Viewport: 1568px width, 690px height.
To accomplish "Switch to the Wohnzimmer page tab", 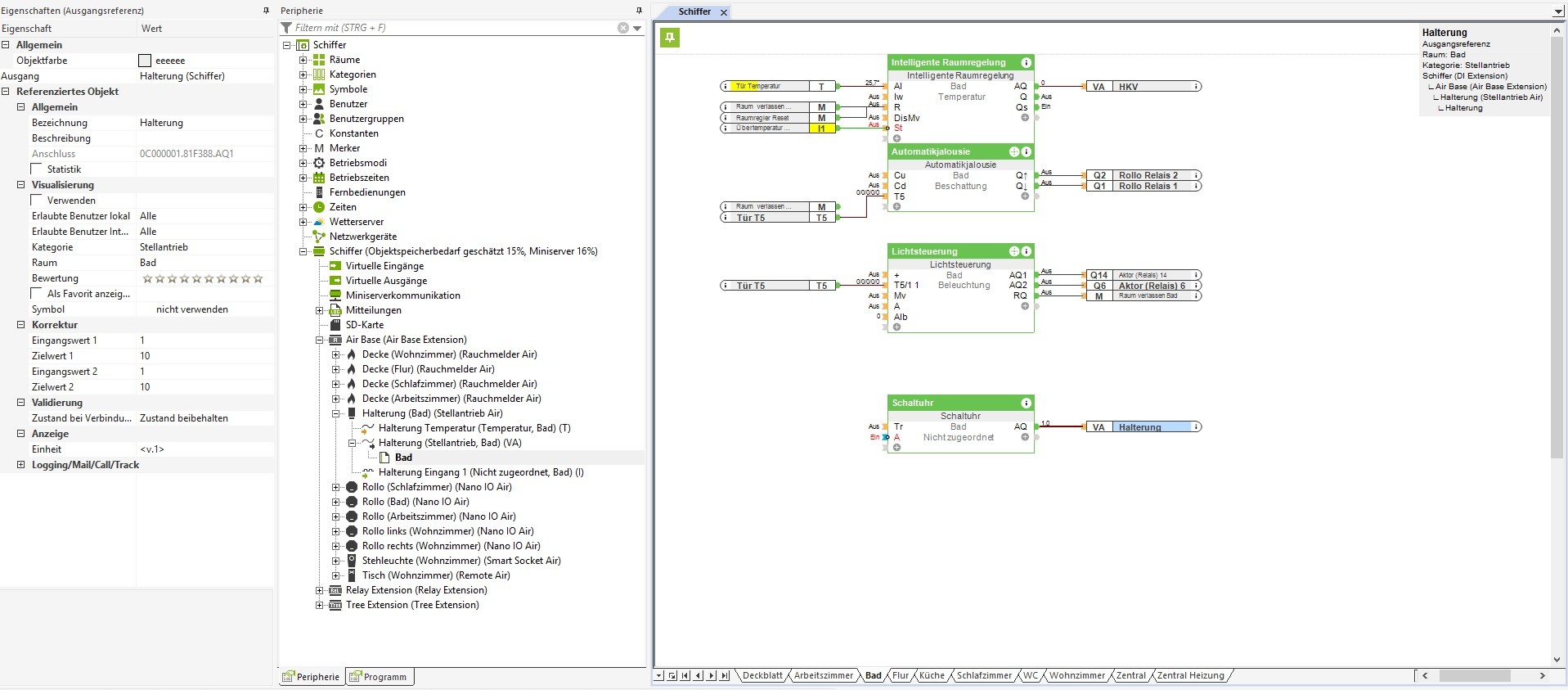I will tap(1076, 676).
